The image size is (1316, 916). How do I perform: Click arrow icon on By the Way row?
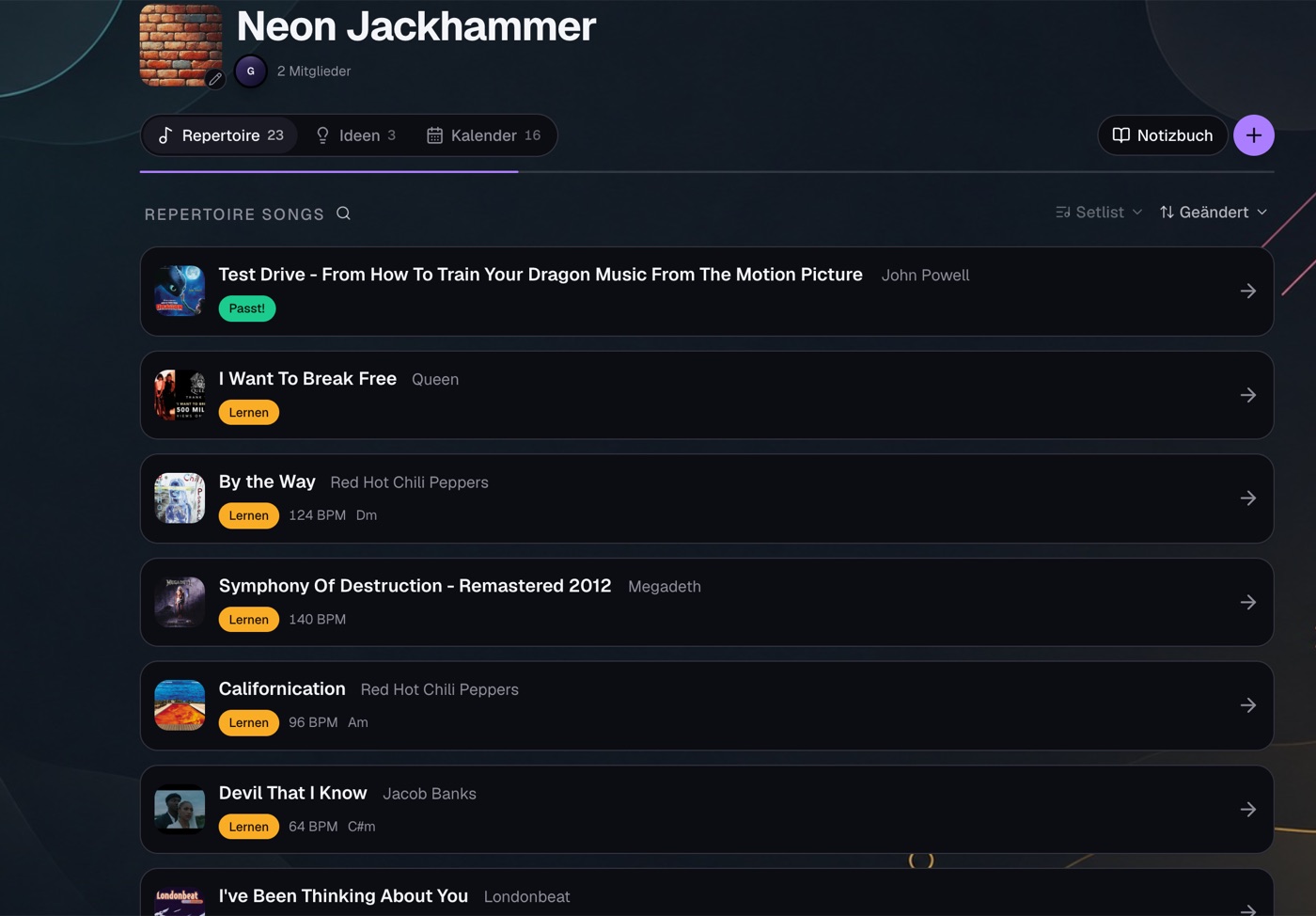[1247, 498]
